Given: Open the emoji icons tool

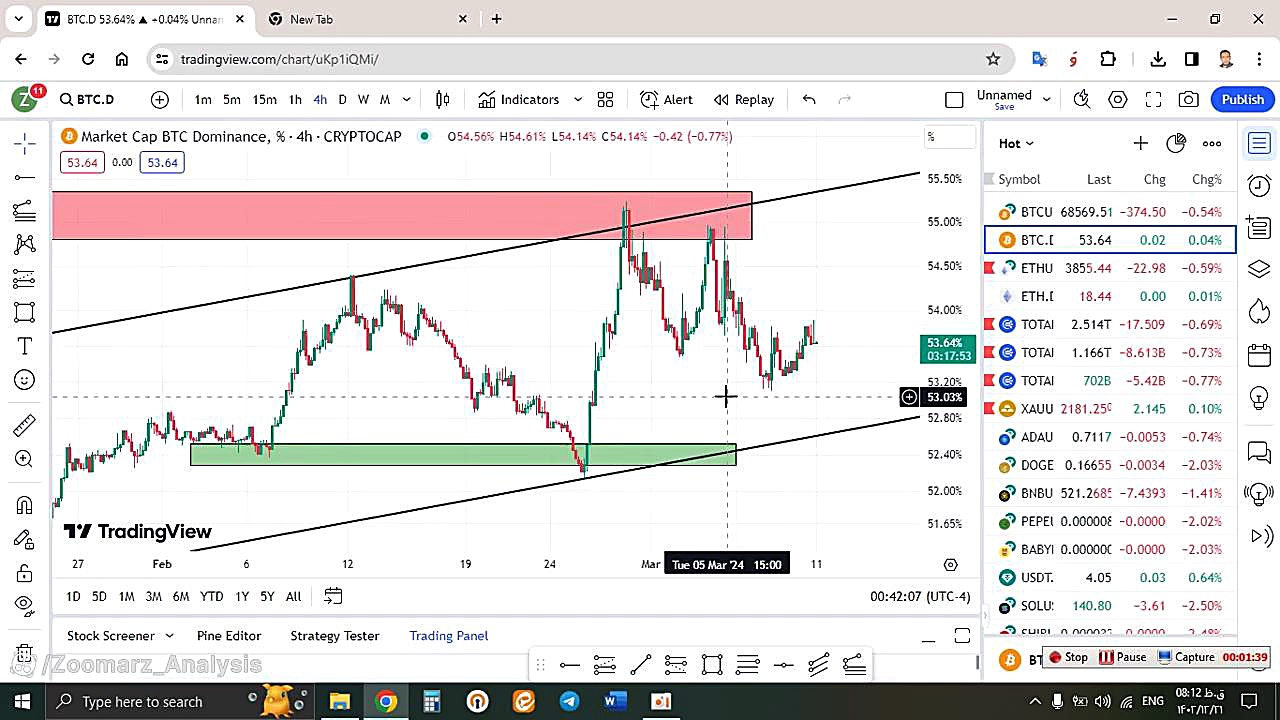Looking at the screenshot, I should pyautogui.click(x=25, y=380).
